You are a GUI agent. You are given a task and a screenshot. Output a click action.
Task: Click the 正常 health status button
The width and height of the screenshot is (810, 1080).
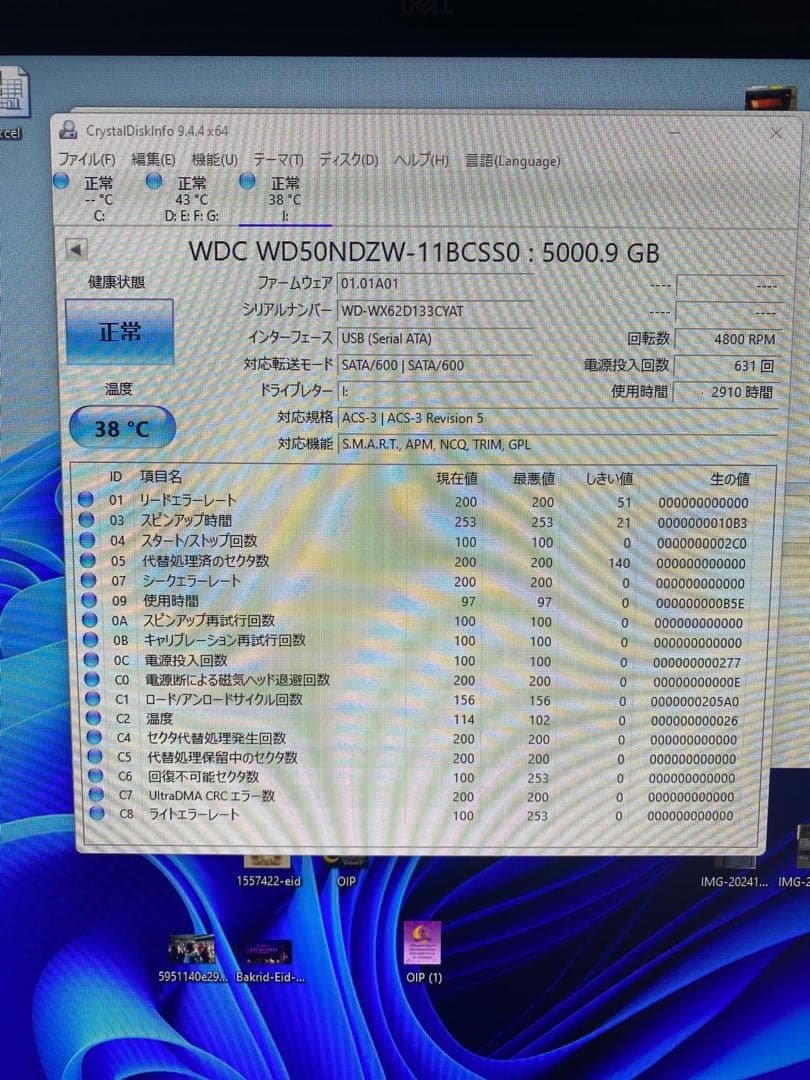pos(120,330)
